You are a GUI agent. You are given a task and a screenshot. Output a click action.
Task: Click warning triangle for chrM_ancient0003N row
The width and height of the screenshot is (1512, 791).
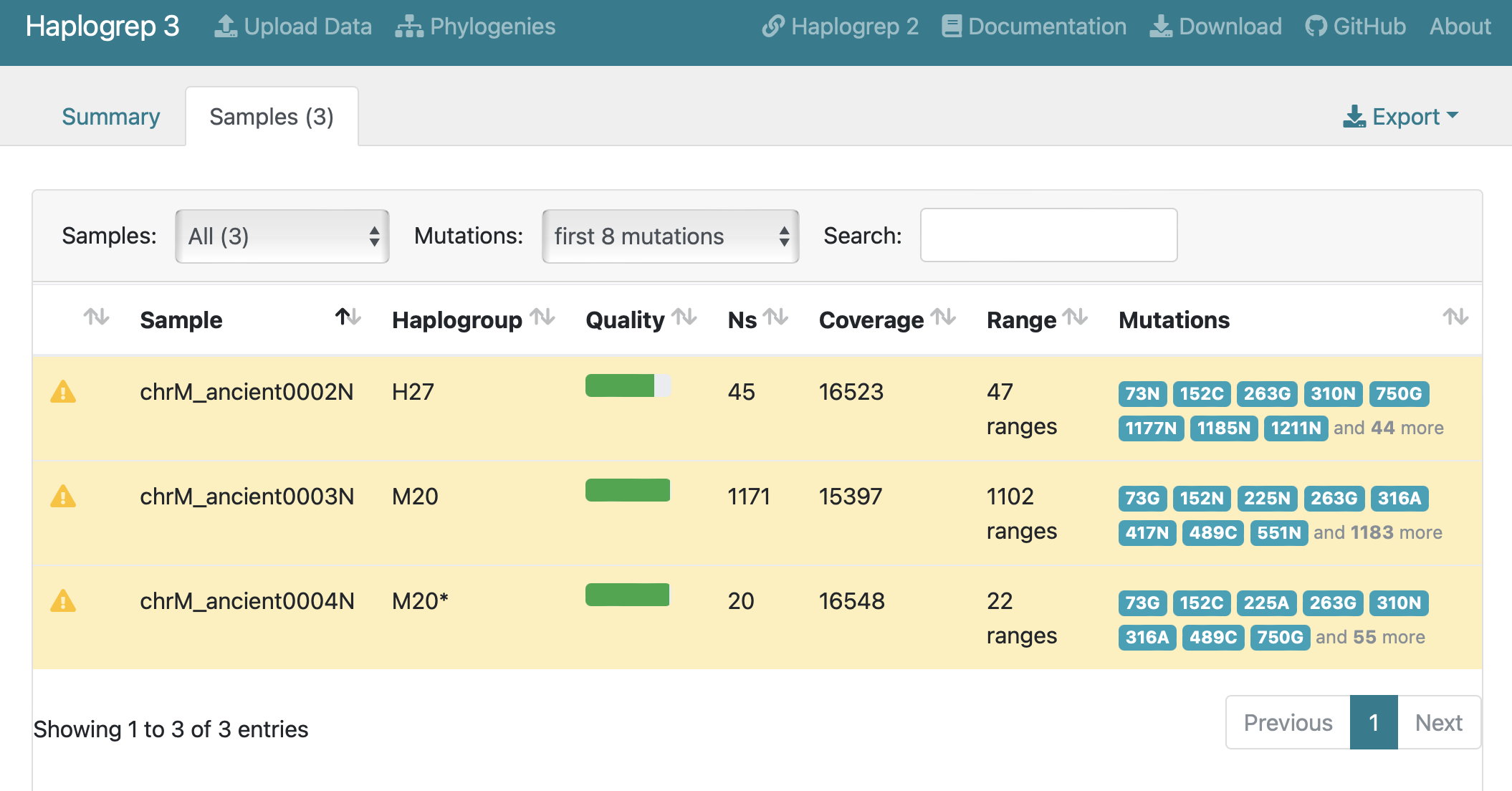[63, 497]
